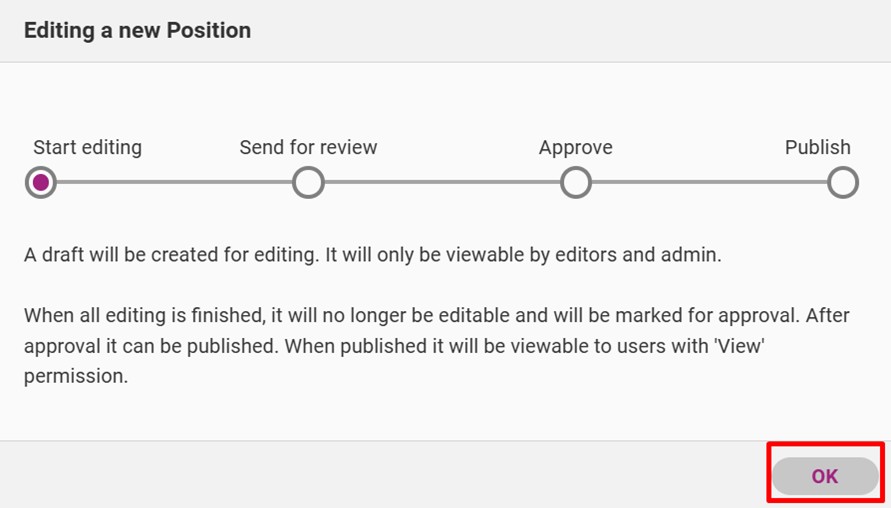Screen dimensions: 891x508
Task: Click the quoted 'View' word in the description
Action: pyautogui.click(x=739, y=345)
